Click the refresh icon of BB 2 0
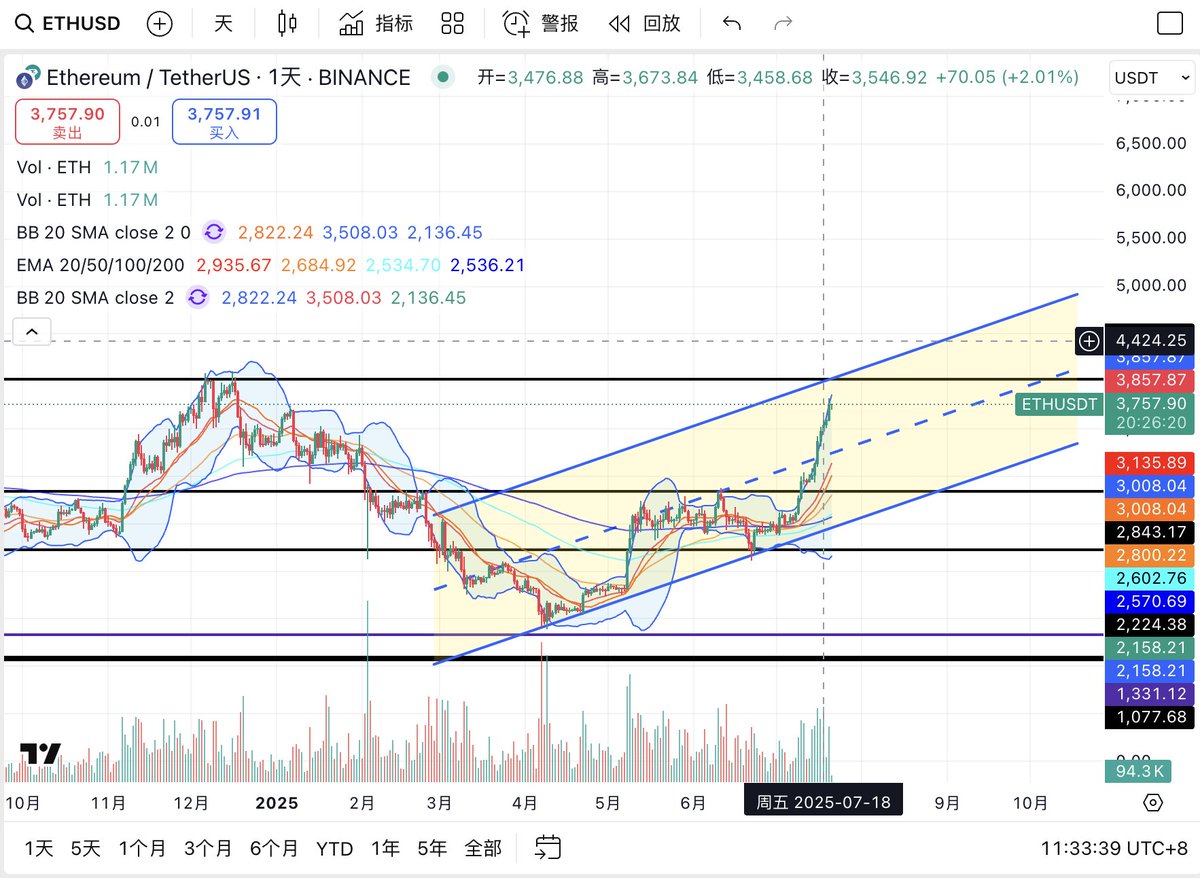 (214, 233)
